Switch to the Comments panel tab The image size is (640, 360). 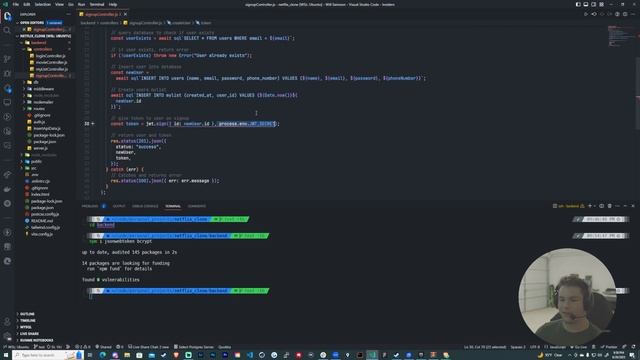(x=197, y=206)
